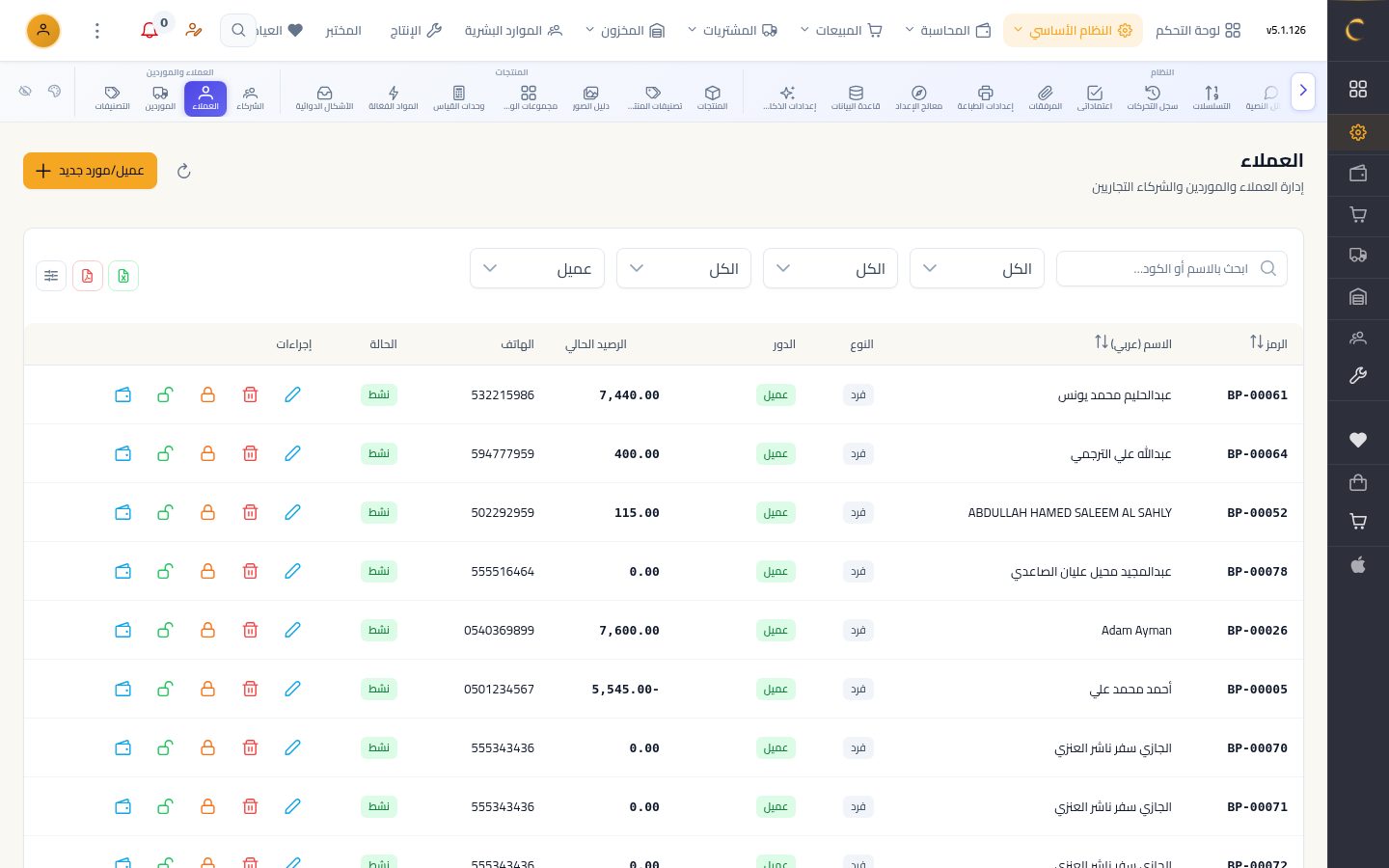The height and width of the screenshot is (868, 1389).
Task: Open the الكل dropdown next to the search field
Action: coord(977,268)
